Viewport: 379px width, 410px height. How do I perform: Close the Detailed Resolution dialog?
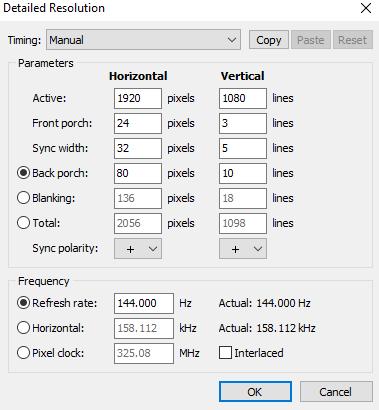click(366, 8)
